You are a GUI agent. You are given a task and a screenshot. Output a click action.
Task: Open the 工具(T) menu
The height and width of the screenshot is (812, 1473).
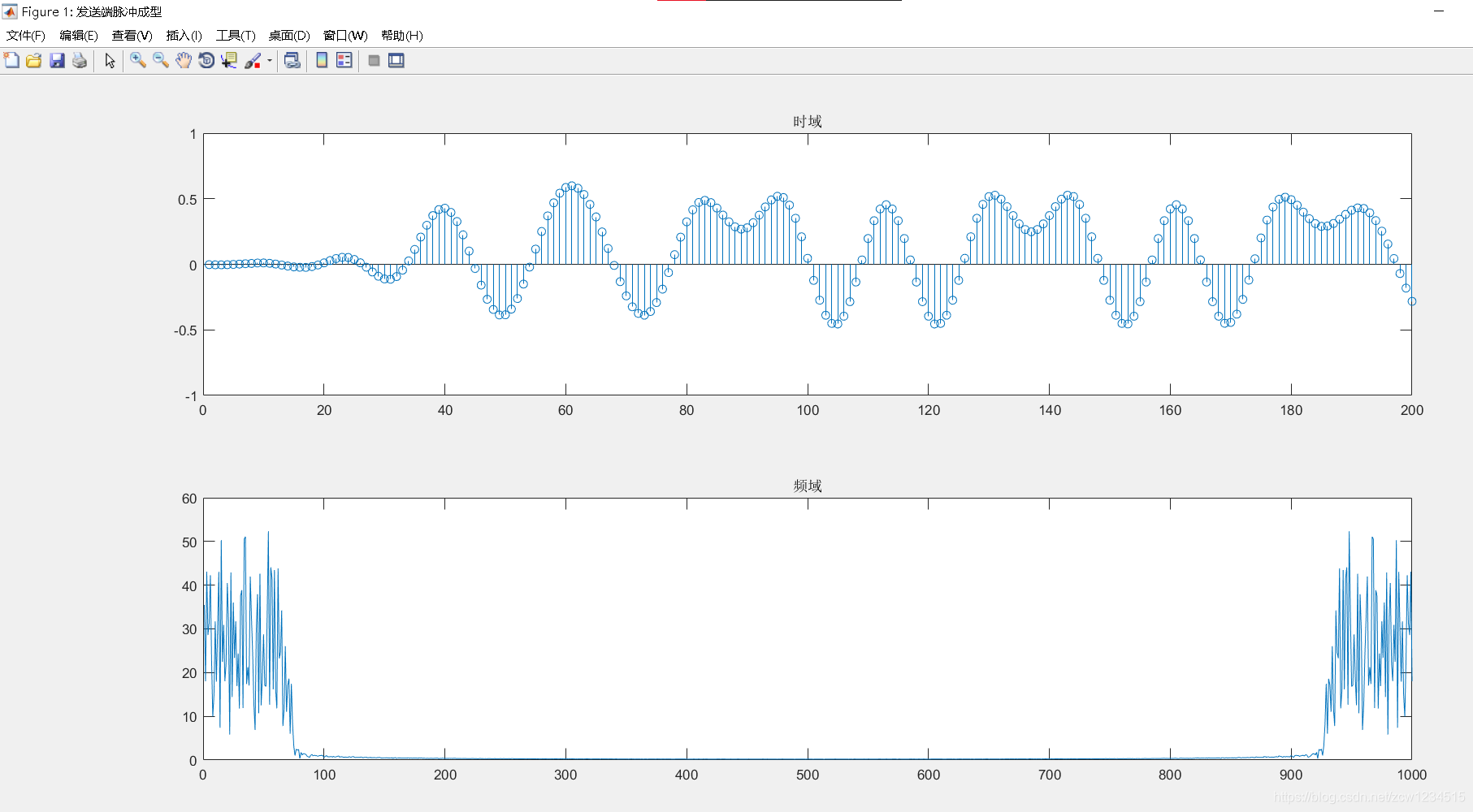click(x=236, y=36)
